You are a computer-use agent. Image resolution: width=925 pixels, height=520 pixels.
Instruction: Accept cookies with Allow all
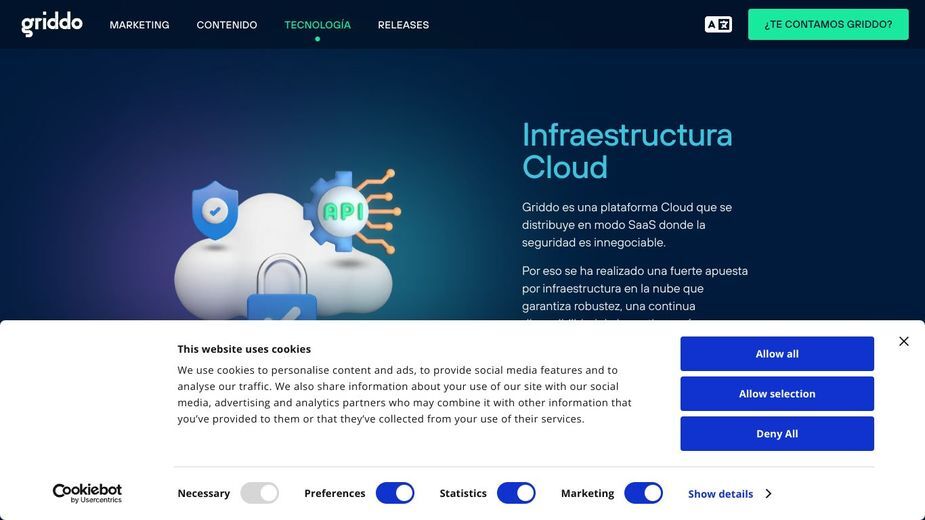coord(777,354)
